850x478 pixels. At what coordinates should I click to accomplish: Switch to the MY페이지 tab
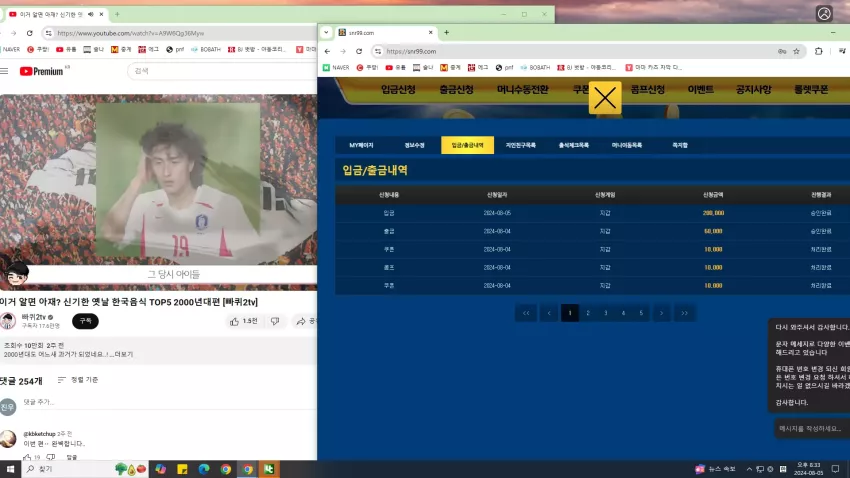pos(361,145)
